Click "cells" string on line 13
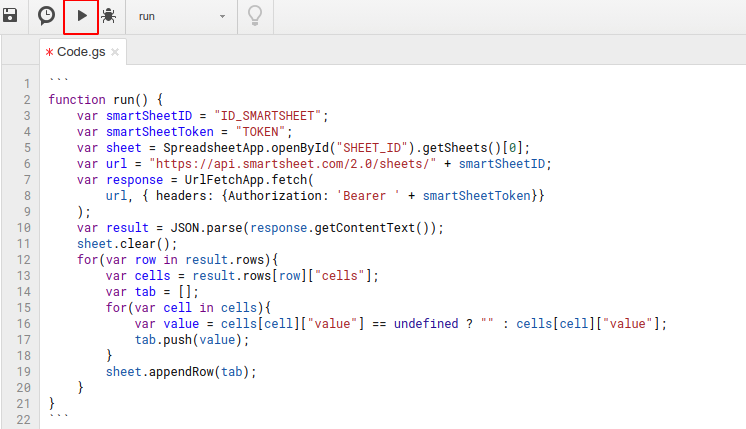The width and height of the screenshot is (746, 429). 339,276
